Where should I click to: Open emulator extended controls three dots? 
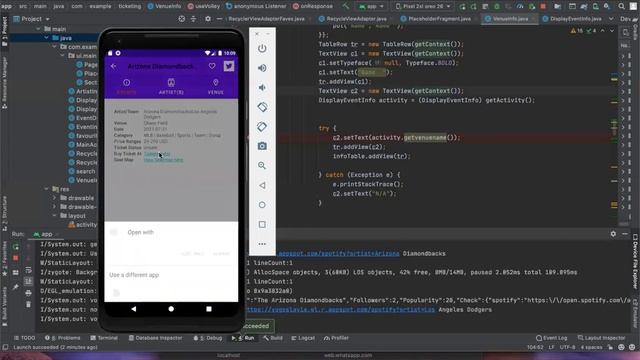[262, 244]
